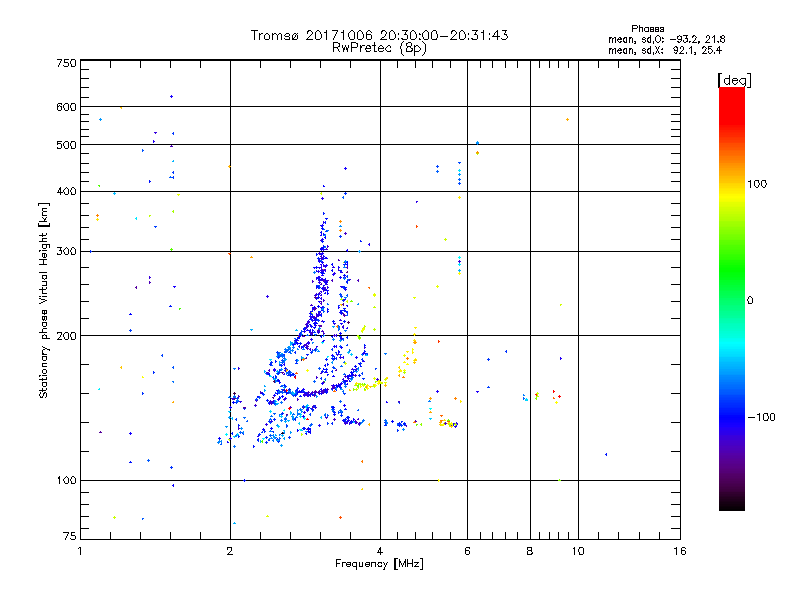Click the y-axis tick label '500'
This screenshot has height=600, width=800.
click(x=66, y=145)
